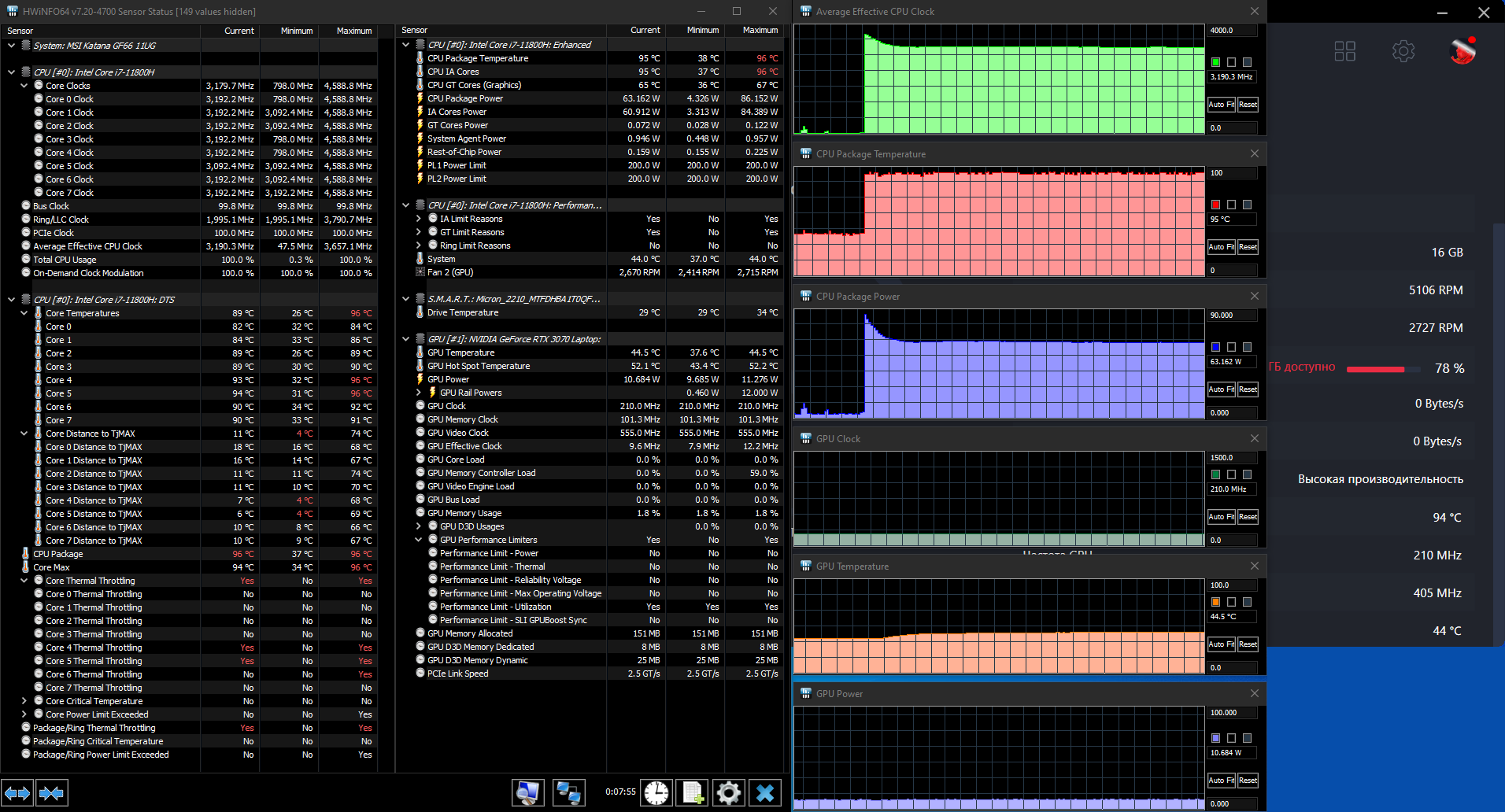Click the network remote monitoring icon
Viewport: 1505px width, 812px height.
pos(568,792)
